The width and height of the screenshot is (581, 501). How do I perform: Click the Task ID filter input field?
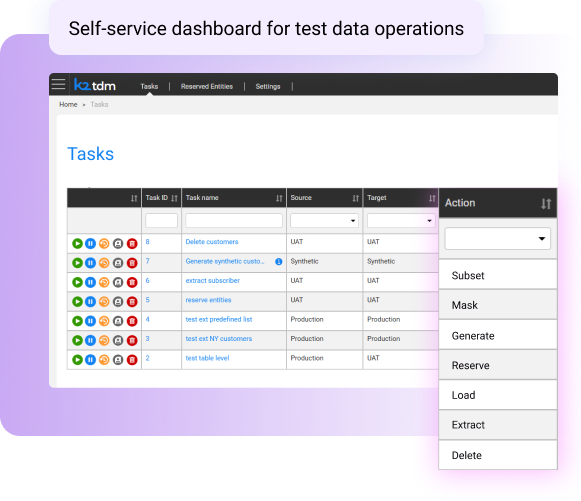(161, 220)
